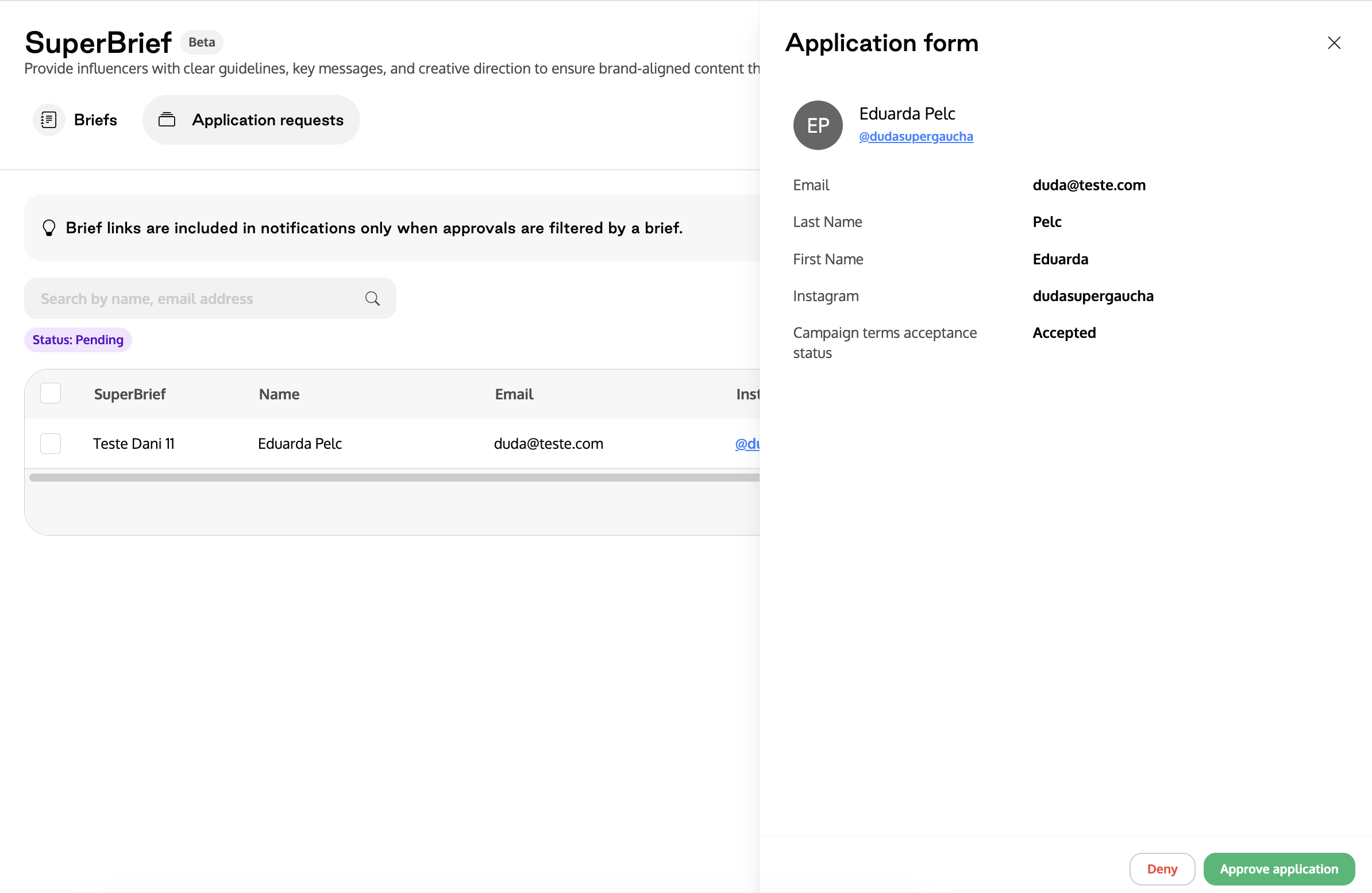Screen dimensions: 1372x893
Task: Click the table horizontal scrollbar
Action: [394, 478]
